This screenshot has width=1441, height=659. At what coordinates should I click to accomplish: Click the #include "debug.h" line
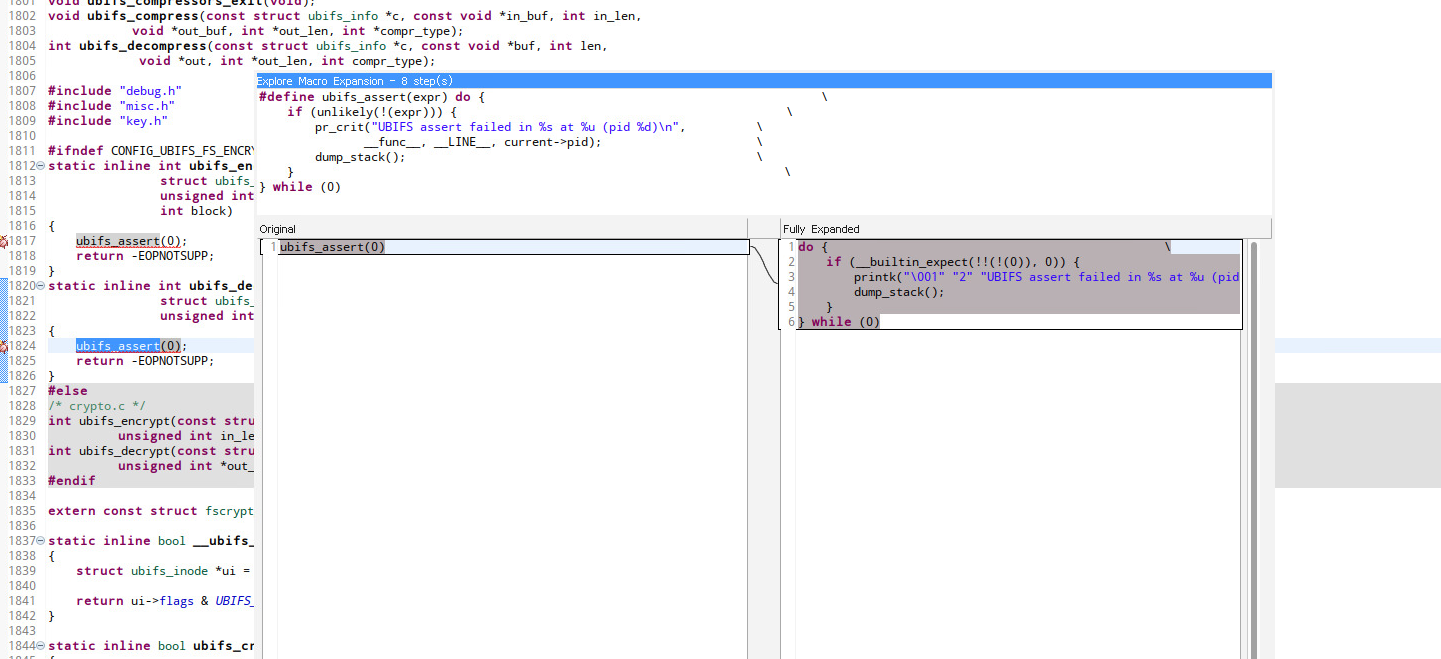click(115, 91)
